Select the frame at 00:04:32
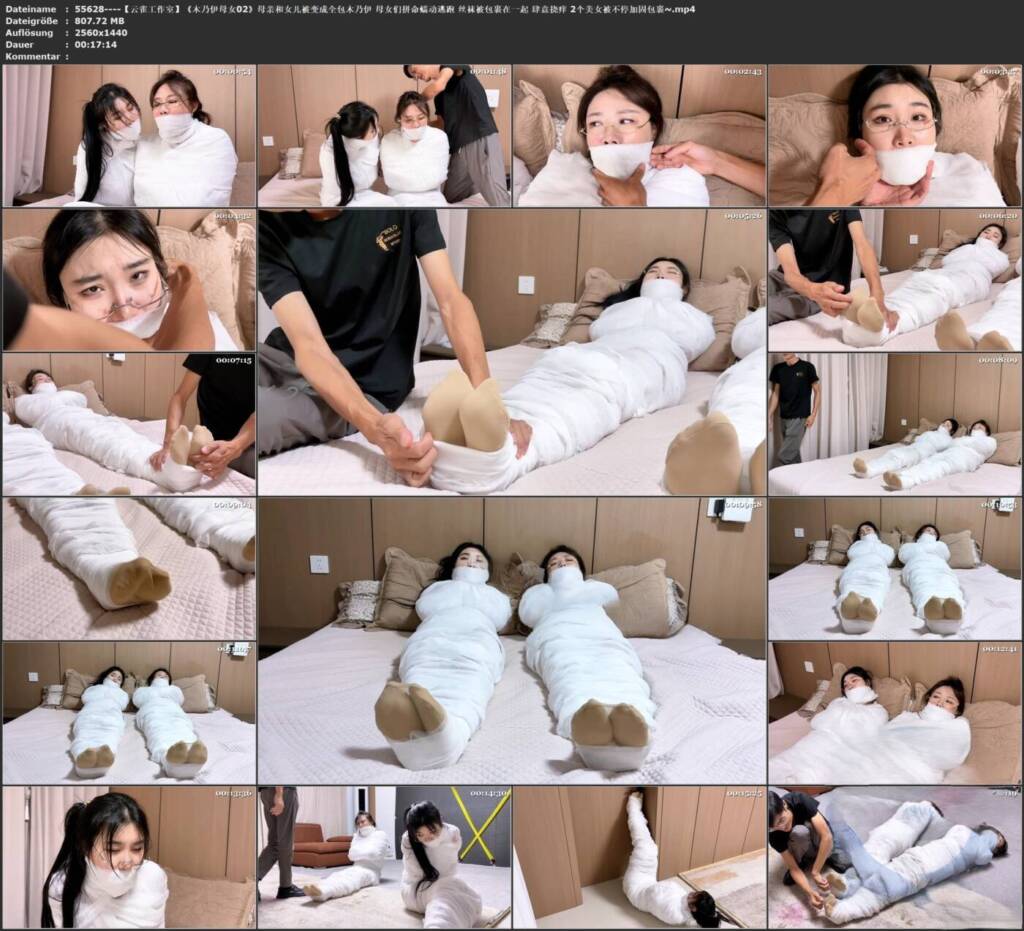This screenshot has width=1024, height=931. [129, 279]
